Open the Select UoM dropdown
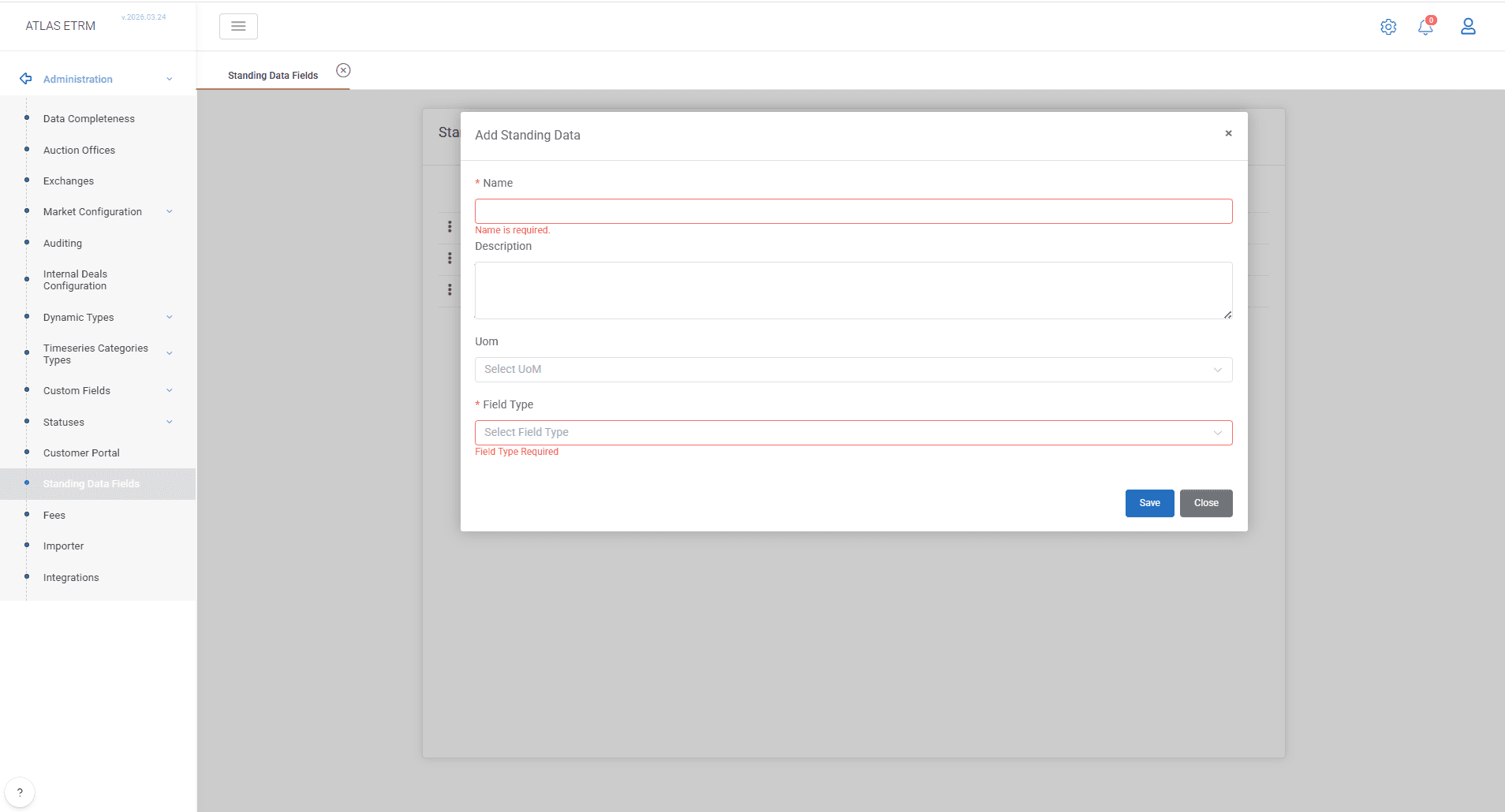The height and width of the screenshot is (812, 1505). coord(853,370)
